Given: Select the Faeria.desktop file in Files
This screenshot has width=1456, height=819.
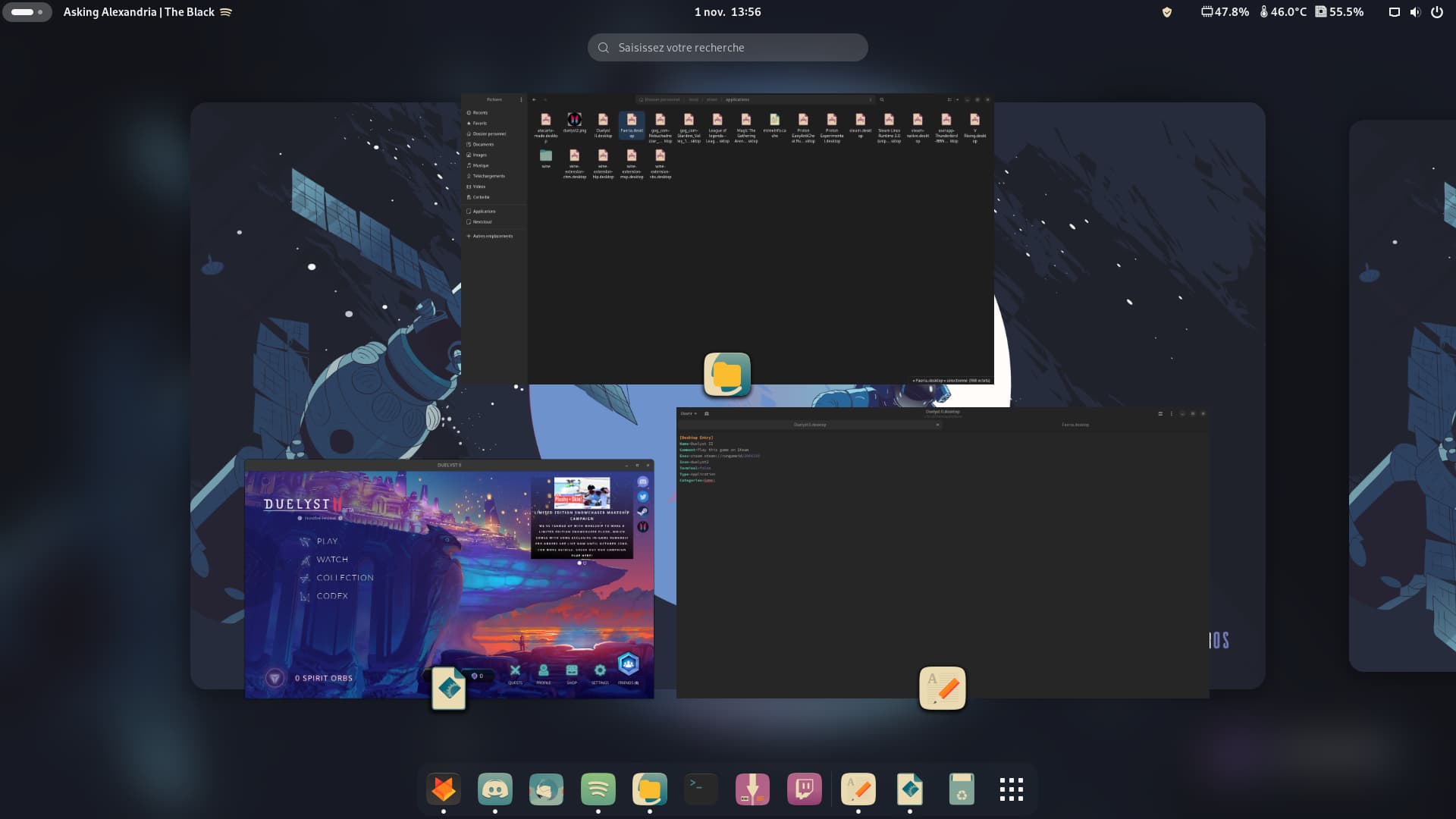Looking at the screenshot, I should click(x=632, y=126).
